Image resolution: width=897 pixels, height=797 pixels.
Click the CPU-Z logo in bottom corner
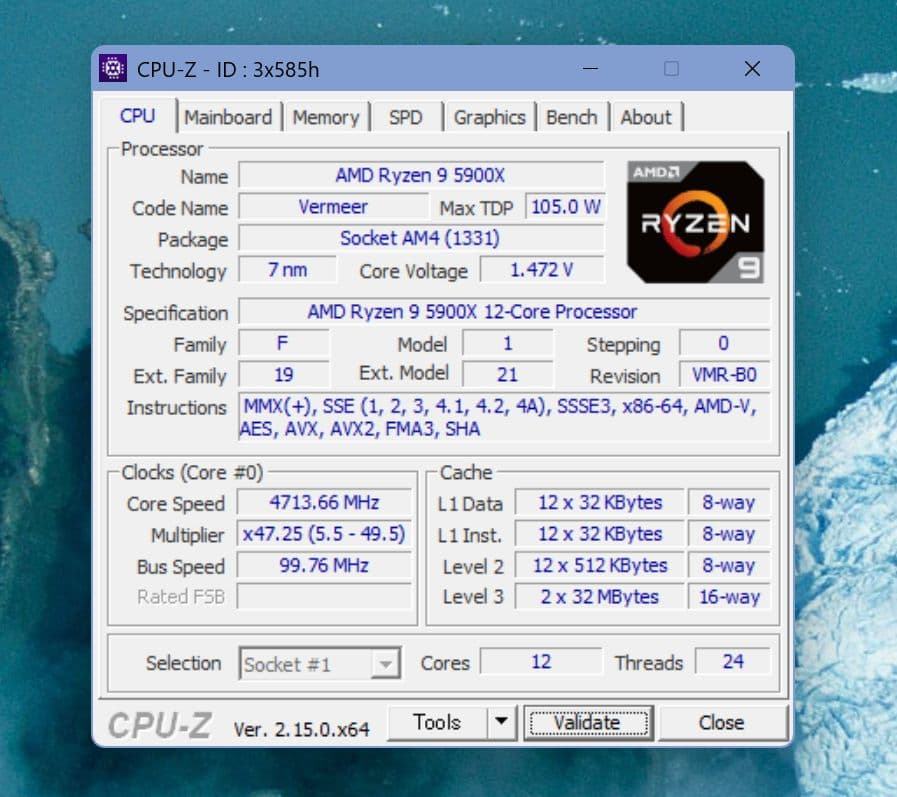coord(160,722)
